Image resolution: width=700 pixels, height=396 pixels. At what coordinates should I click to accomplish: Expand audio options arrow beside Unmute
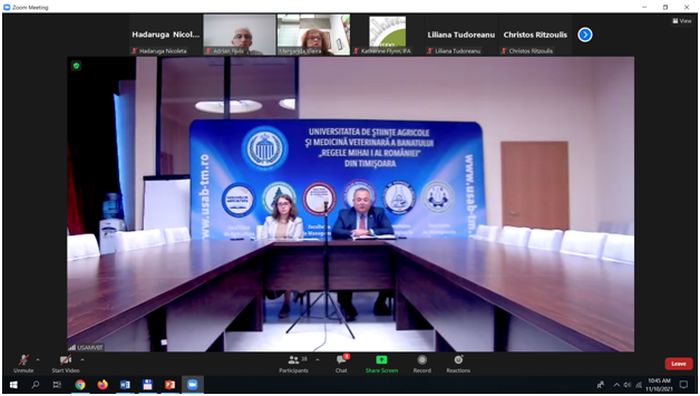pos(38,359)
